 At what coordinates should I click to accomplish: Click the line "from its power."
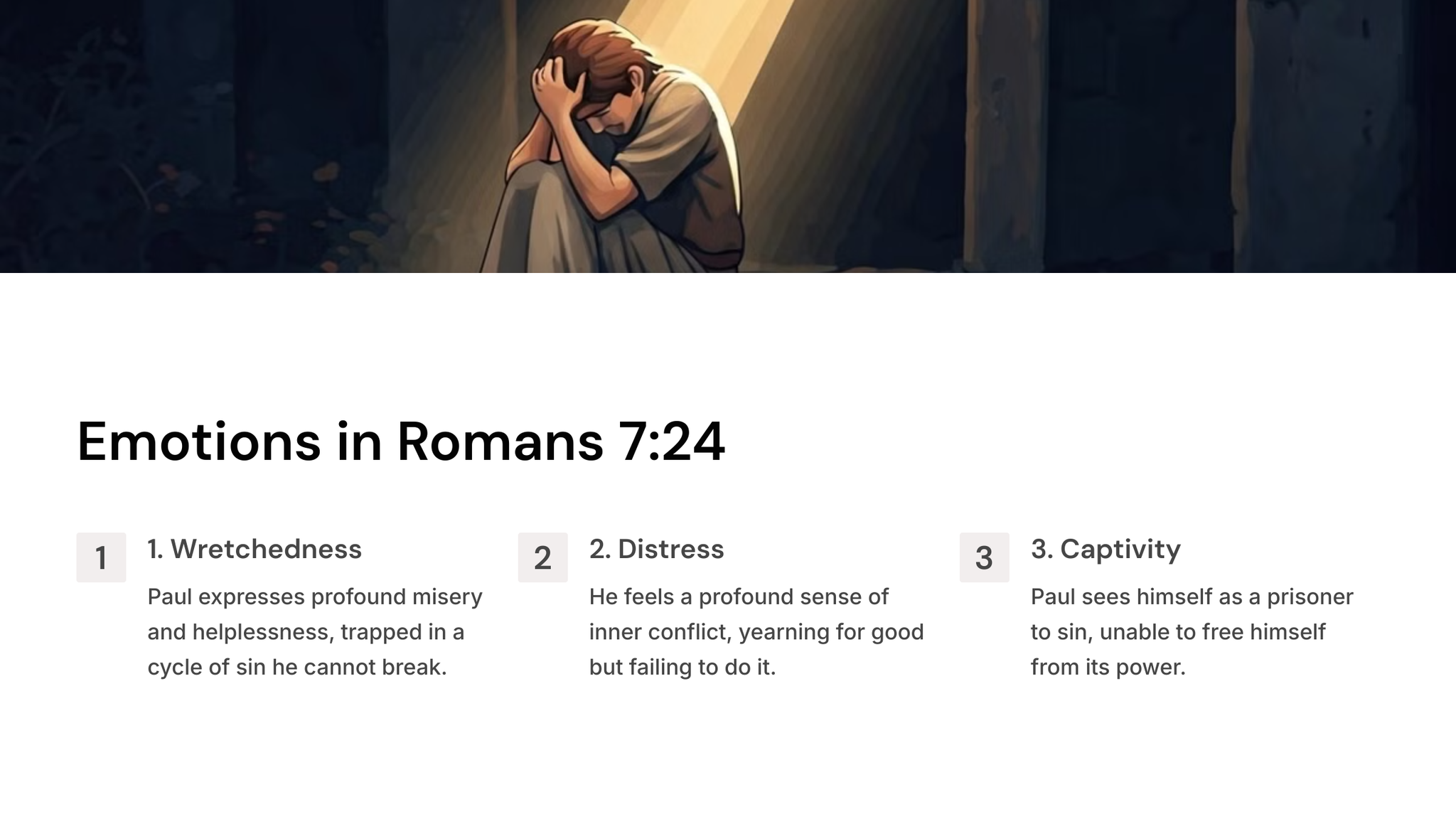click(x=1108, y=667)
